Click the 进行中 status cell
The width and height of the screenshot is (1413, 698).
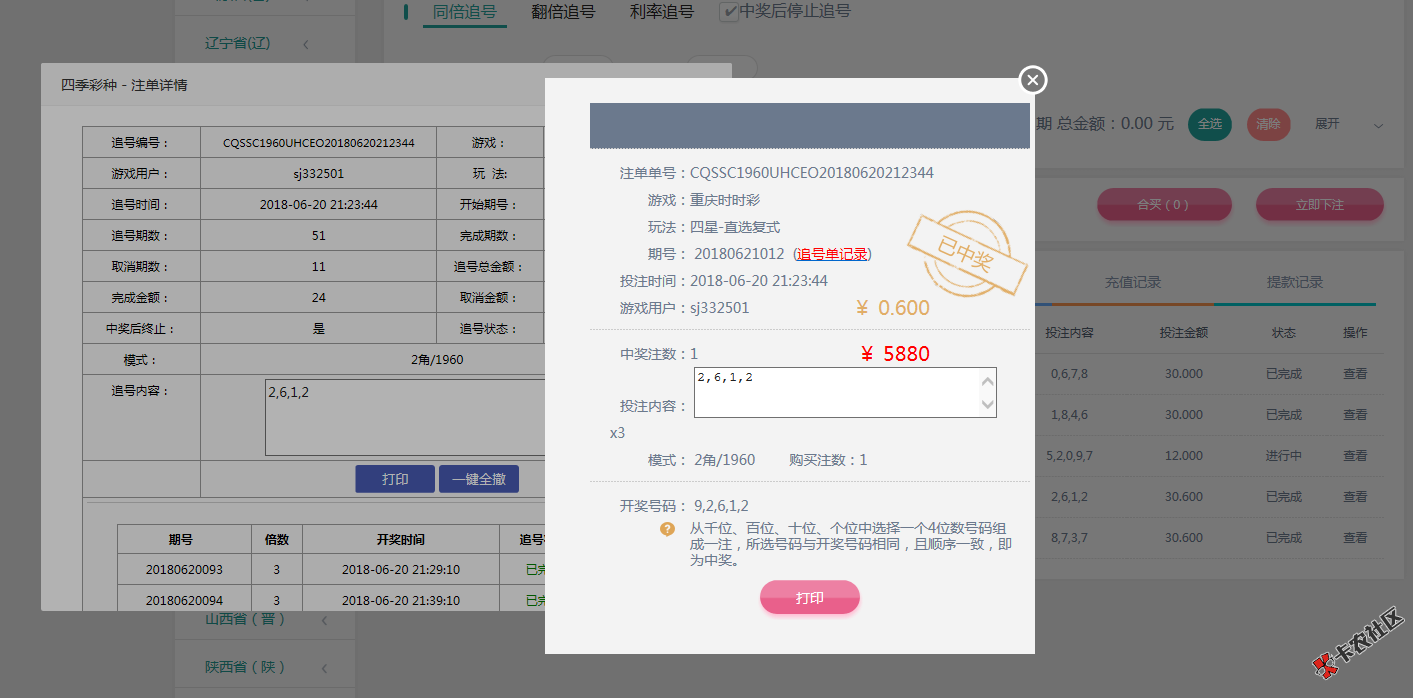click(1284, 455)
